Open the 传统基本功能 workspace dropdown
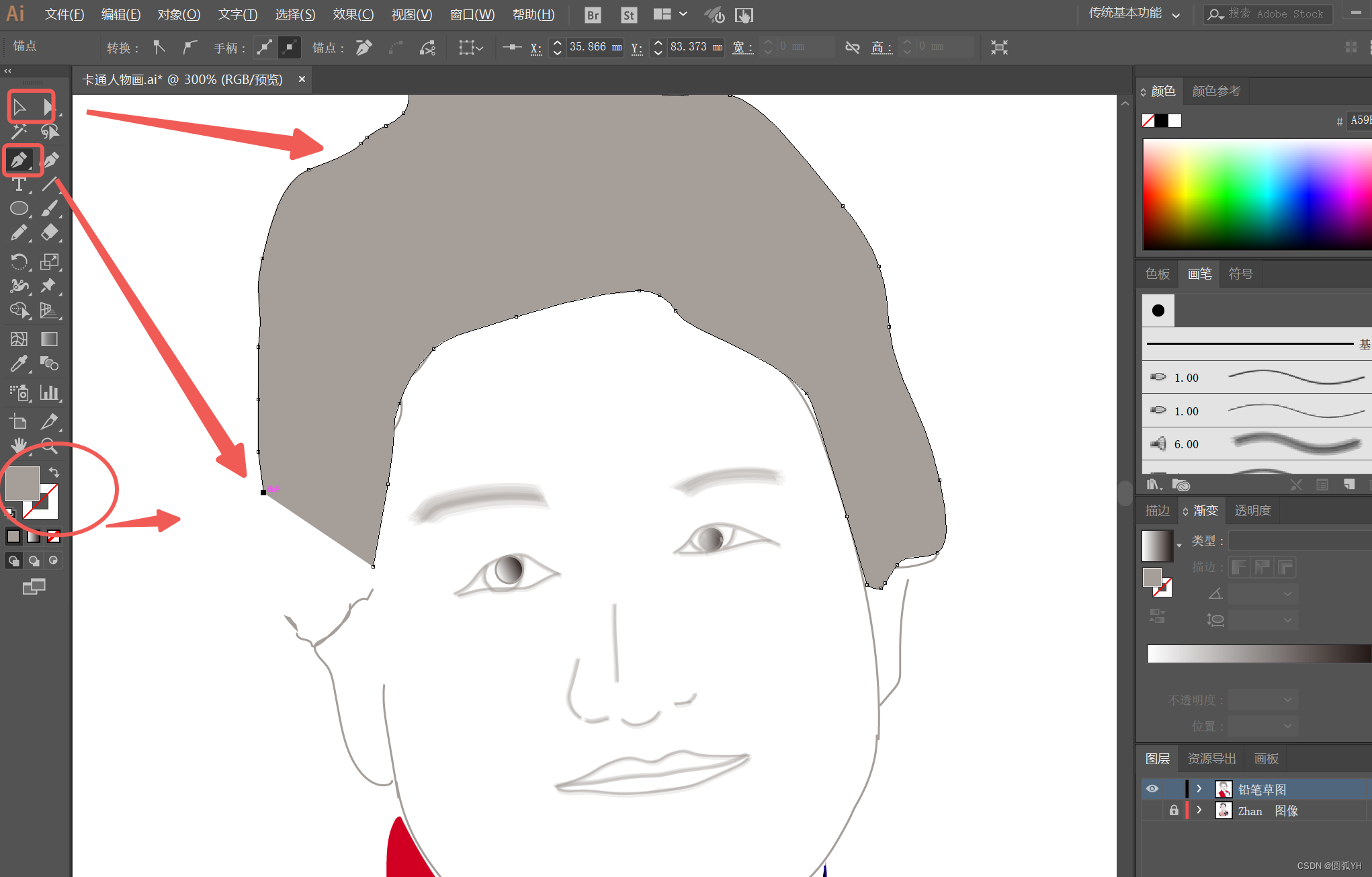1372x877 pixels. (x=1134, y=13)
